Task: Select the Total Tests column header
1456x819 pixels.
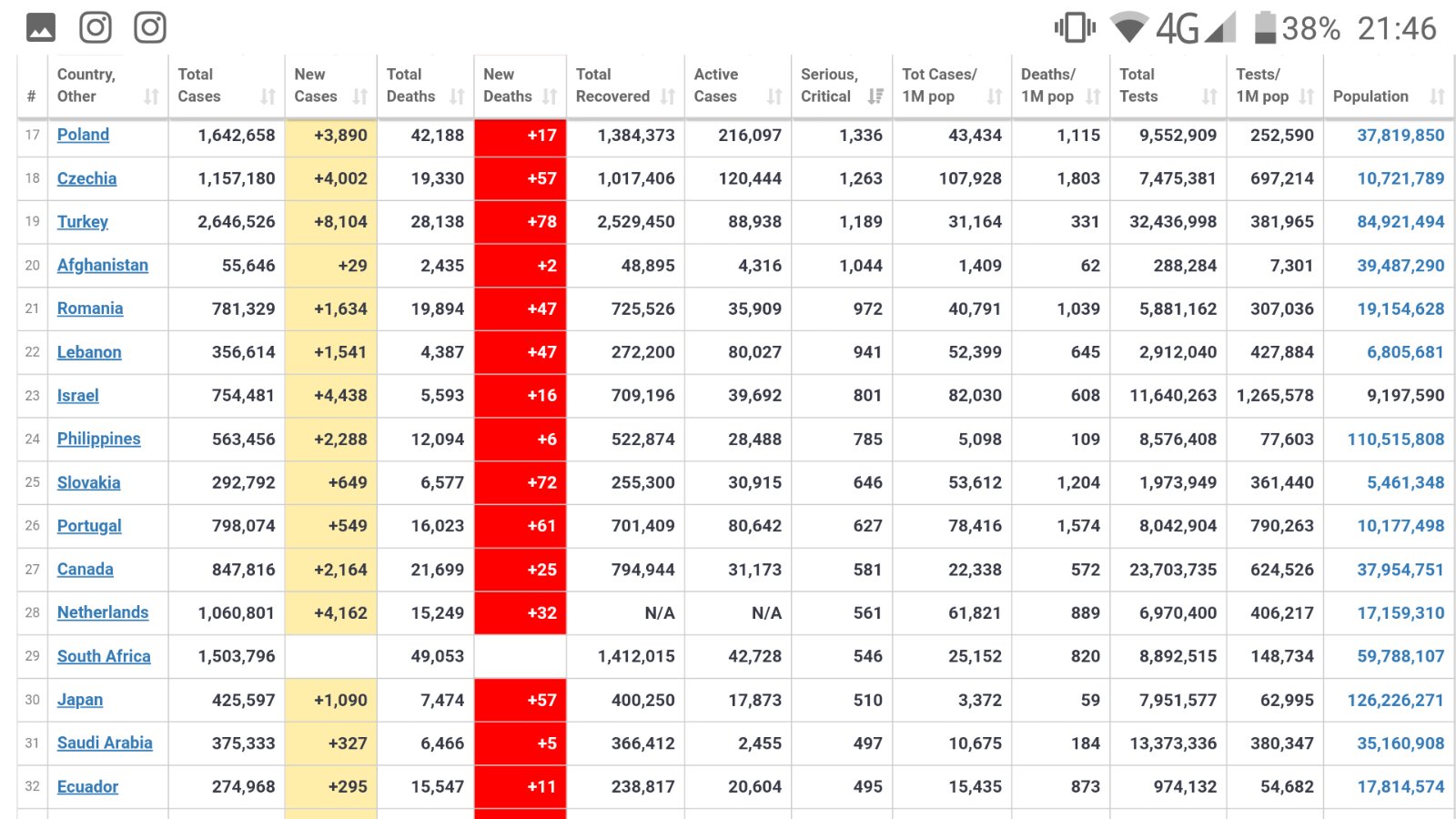Action: [x=1137, y=86]
